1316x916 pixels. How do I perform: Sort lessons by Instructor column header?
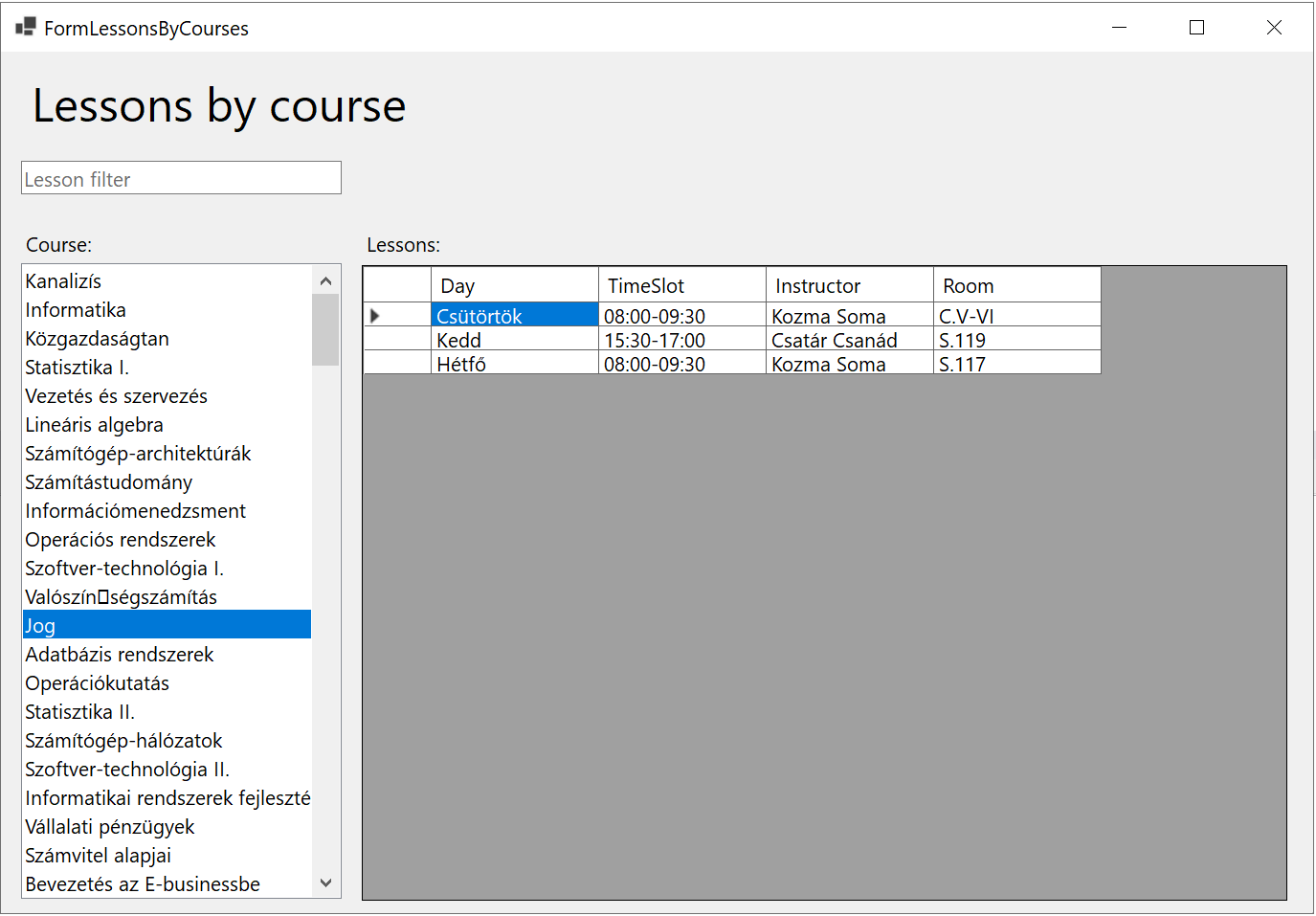coord(850,285)
